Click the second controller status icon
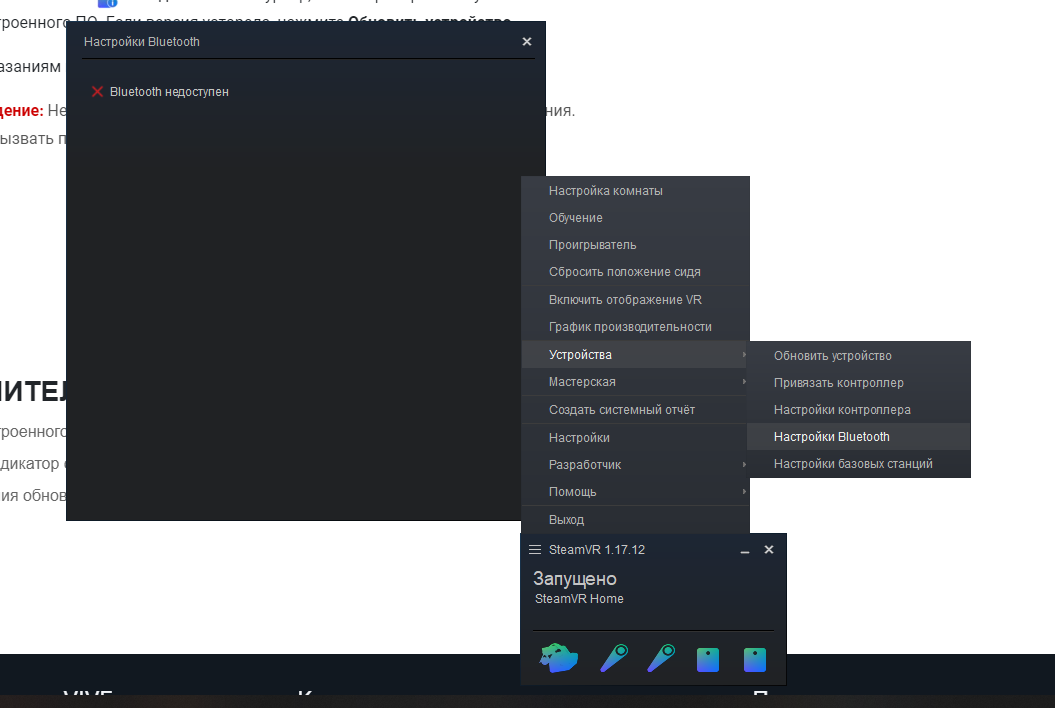The width and height of the screenshot is (1055, 708). 661,658
